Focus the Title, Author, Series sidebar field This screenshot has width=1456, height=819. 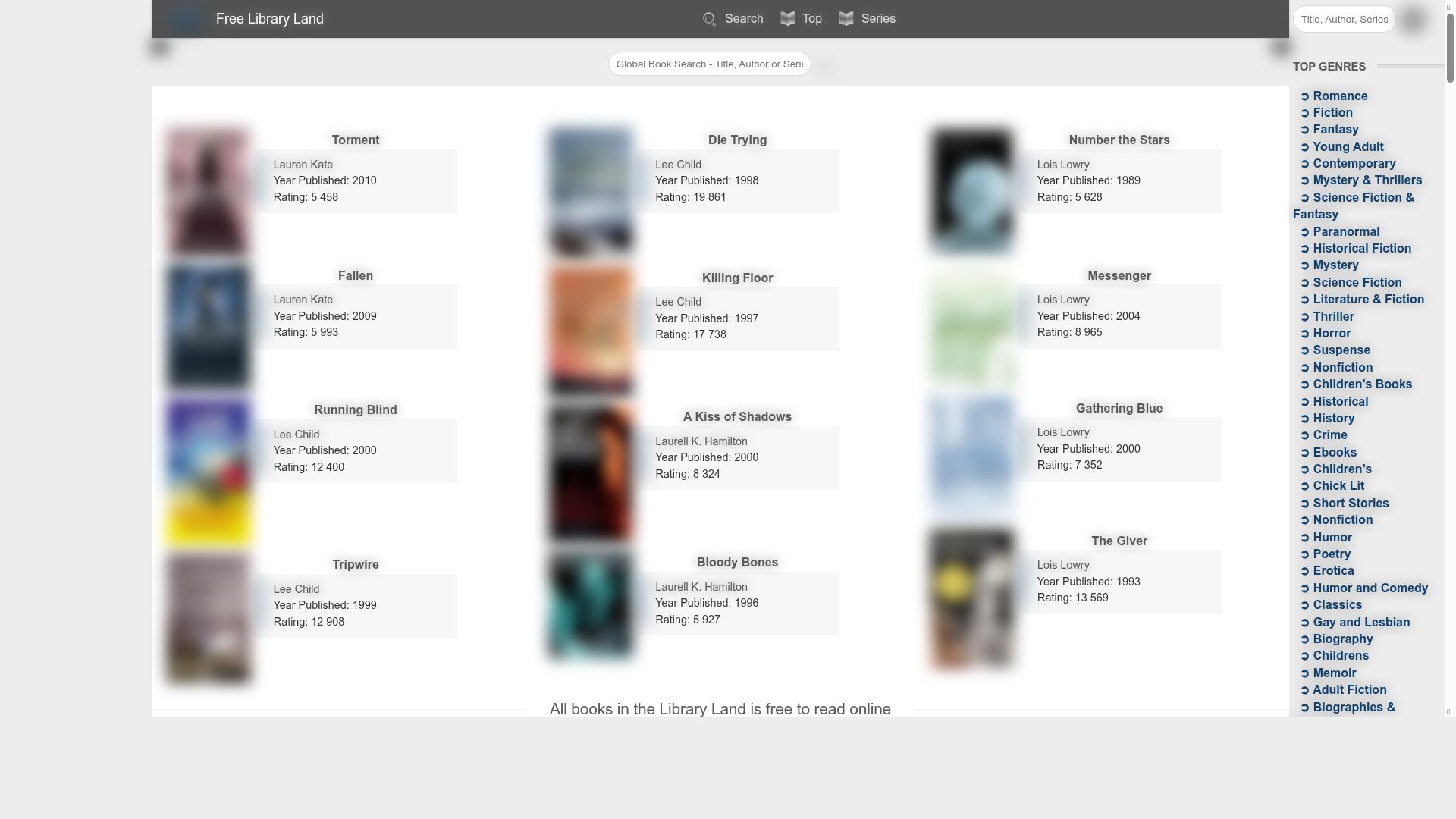1343,20
